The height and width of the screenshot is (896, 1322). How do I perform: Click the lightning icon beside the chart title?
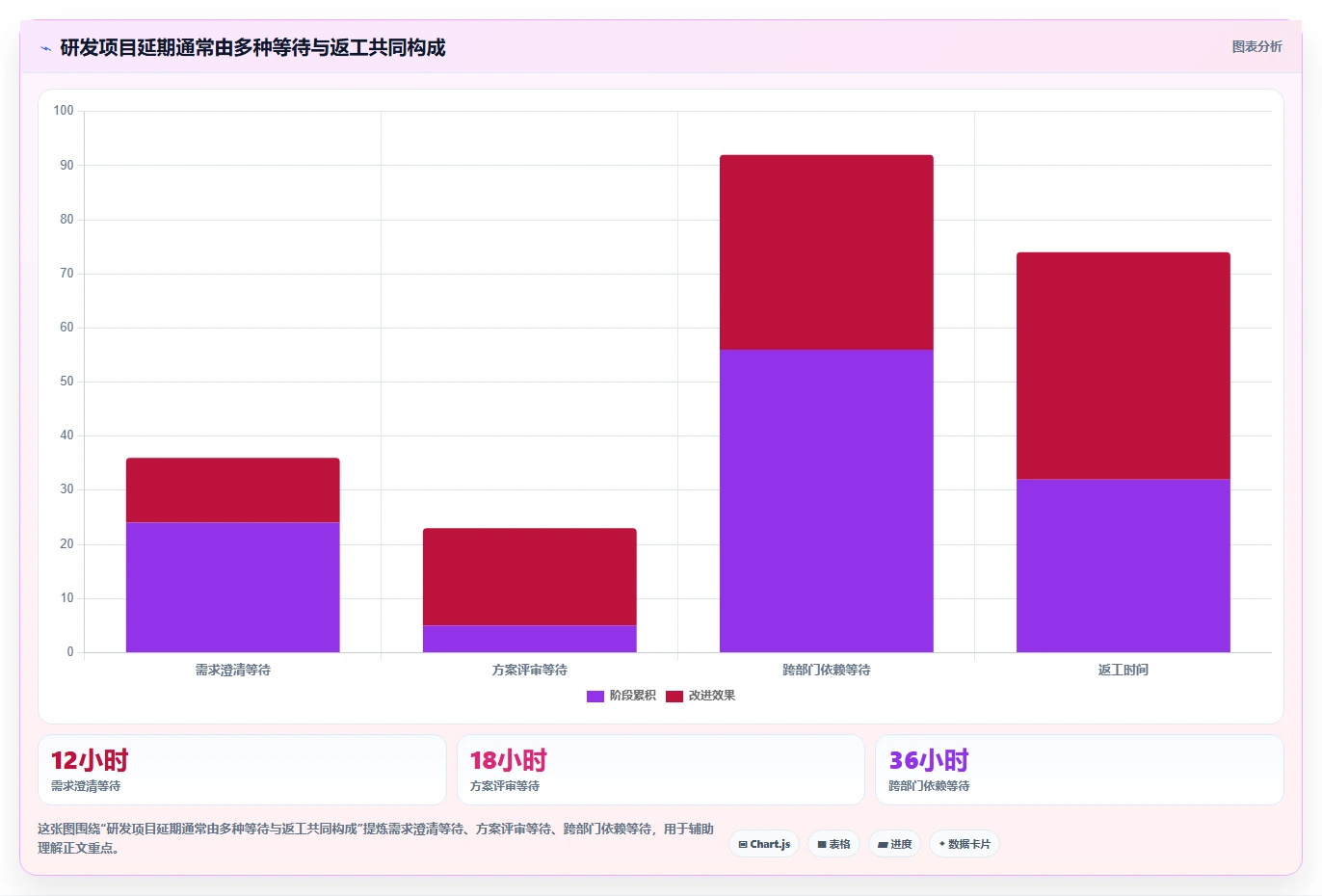coord(45,48)
